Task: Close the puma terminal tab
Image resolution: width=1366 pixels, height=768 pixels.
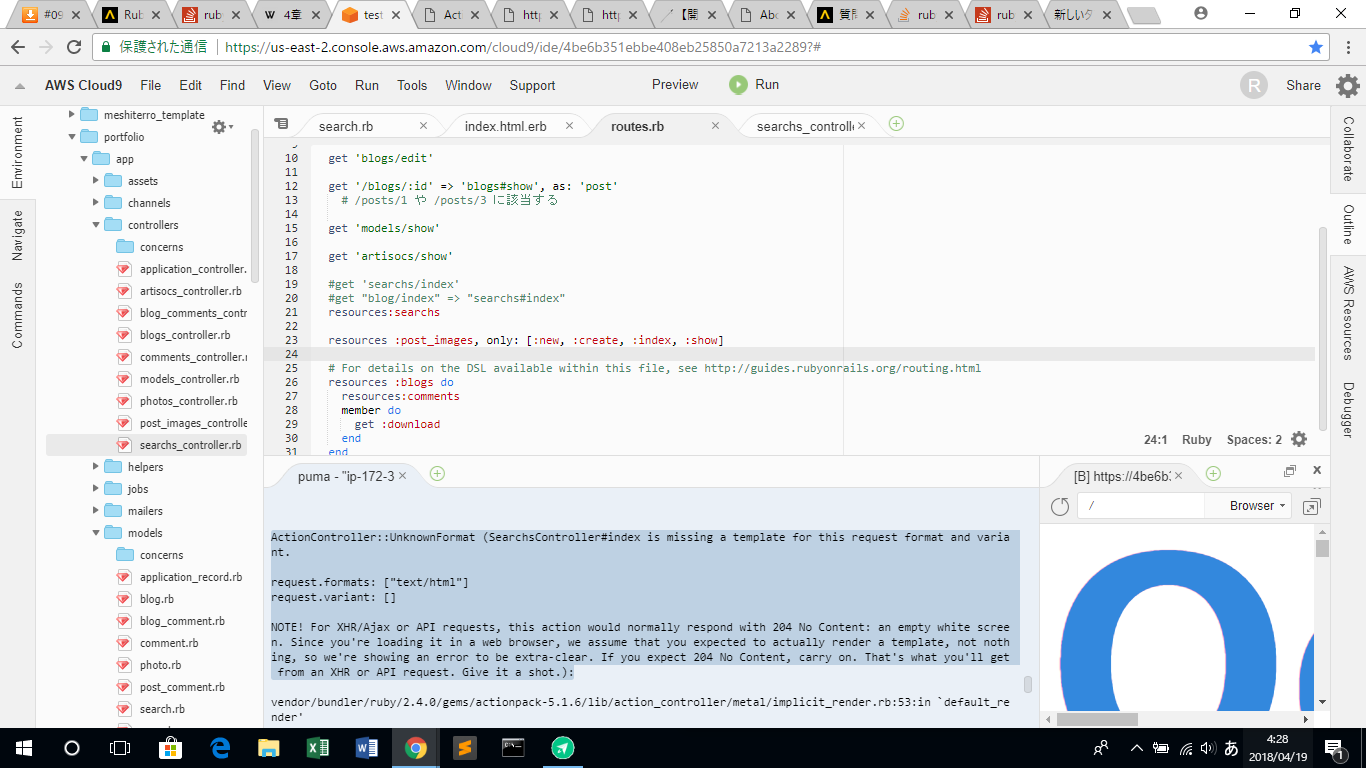Action: (403, 476)
